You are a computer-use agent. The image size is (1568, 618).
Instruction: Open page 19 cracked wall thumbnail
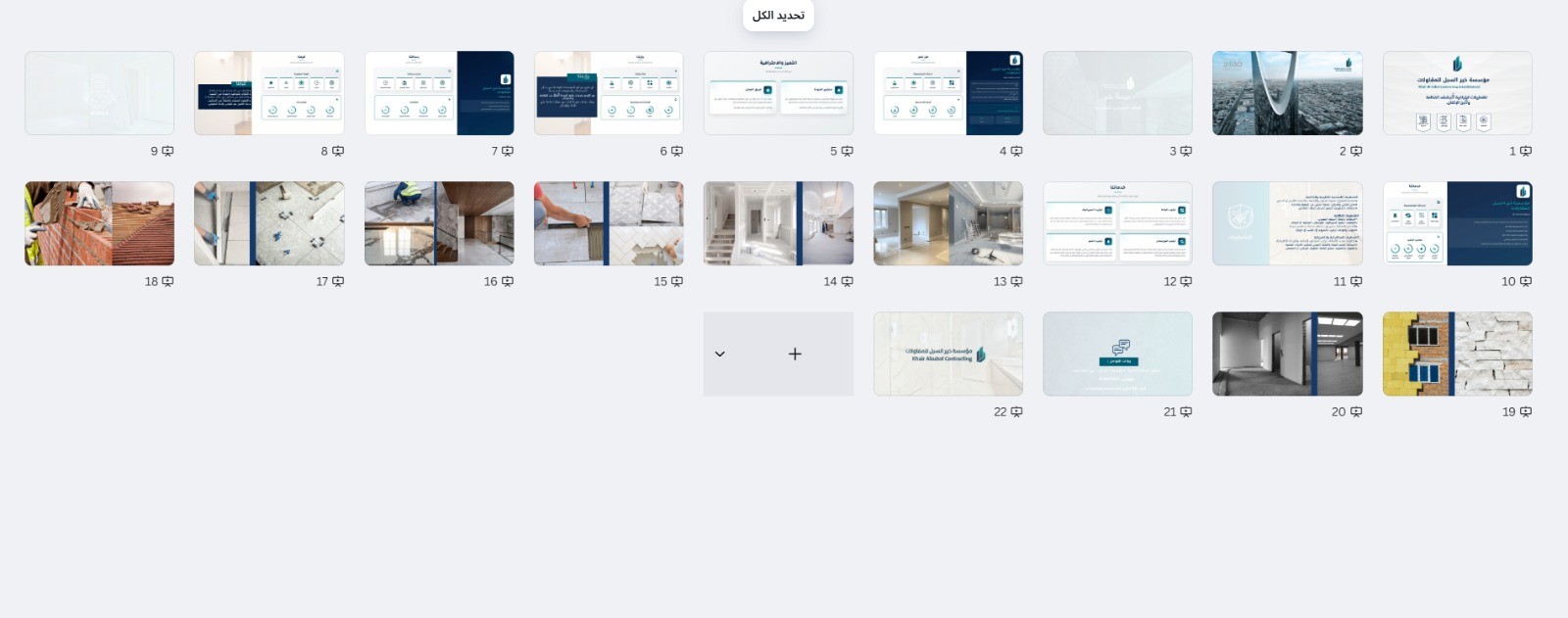[x=1457, y=355]
